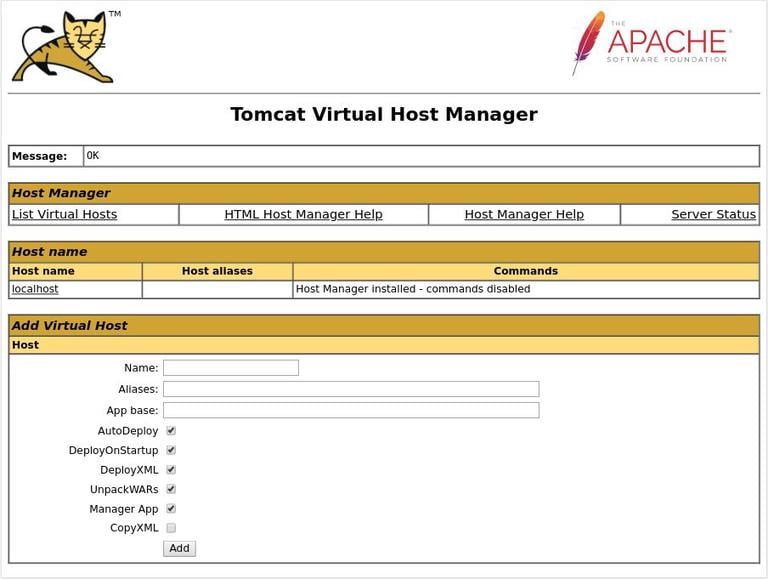Viewport: 768px width, 579px height.
Task: Click the Tomcat Virtual Host Manager heading
Action: point(384,114)
